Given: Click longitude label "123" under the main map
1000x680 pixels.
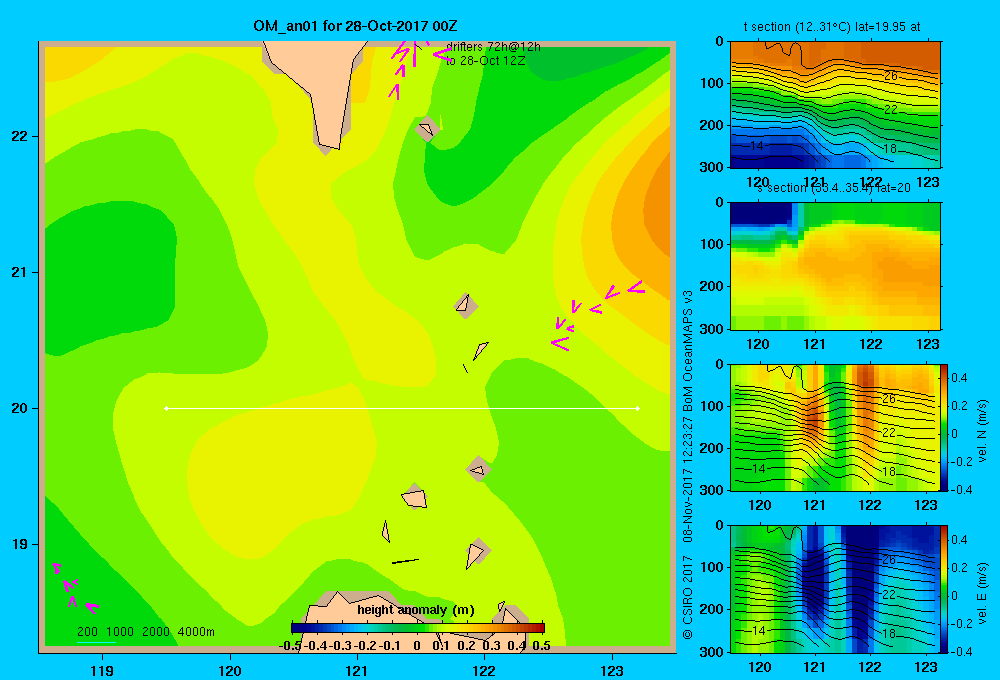Looking at the screenshot, I should click(x=612, y=670).
